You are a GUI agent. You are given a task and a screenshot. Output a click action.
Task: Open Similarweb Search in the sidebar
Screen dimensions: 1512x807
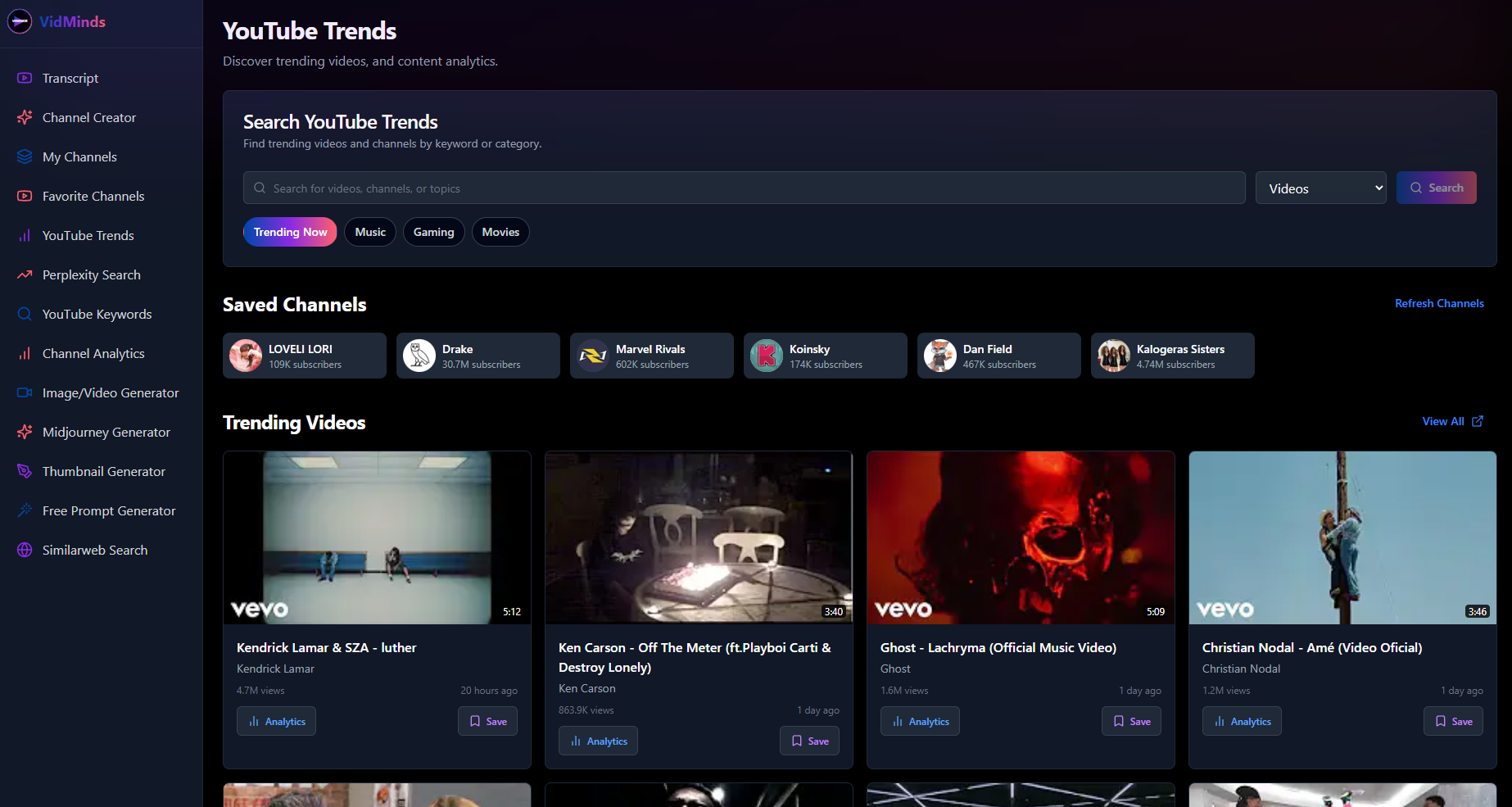coord(102,550)
